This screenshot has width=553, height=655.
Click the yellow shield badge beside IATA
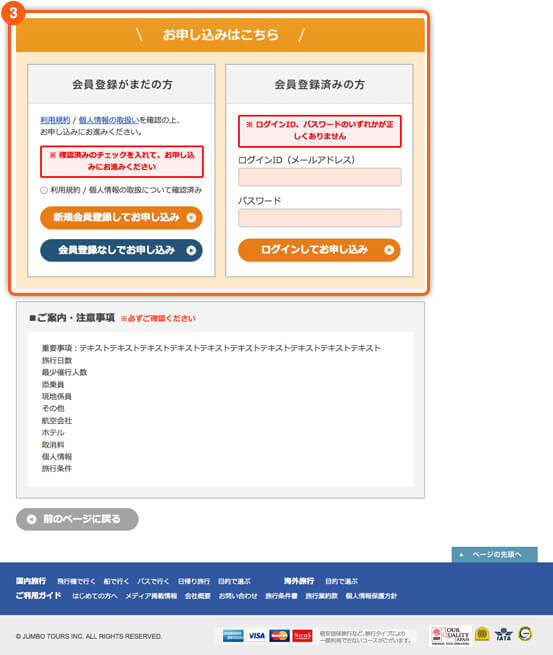482,634
